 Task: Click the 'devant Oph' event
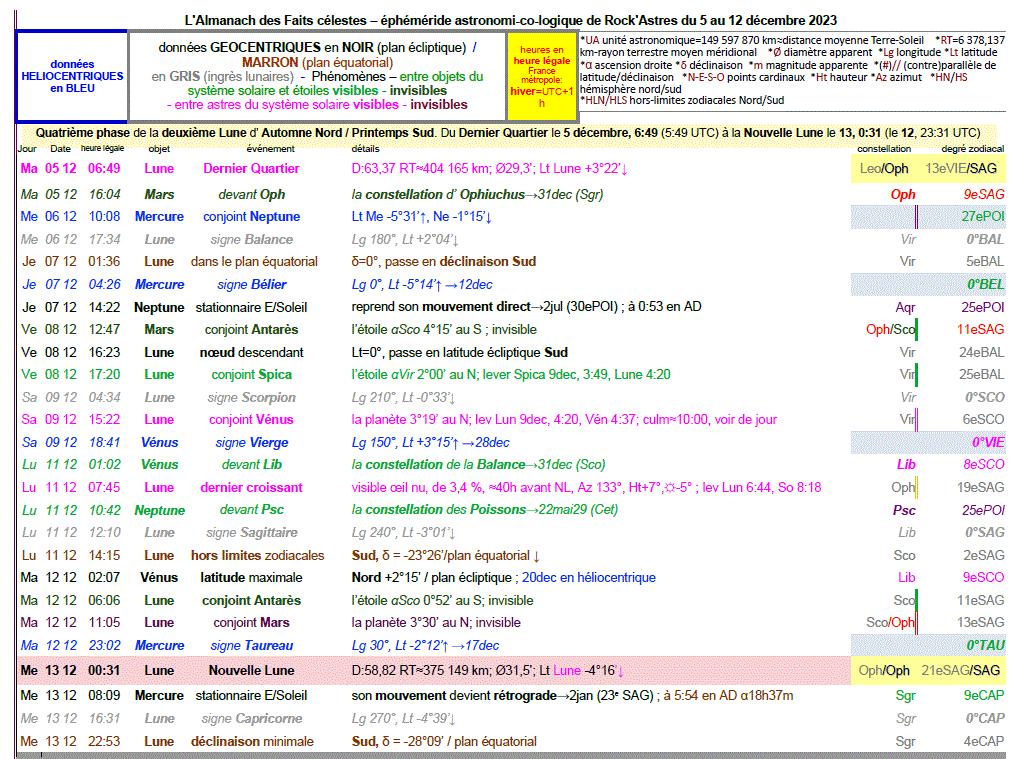[252, 194]
